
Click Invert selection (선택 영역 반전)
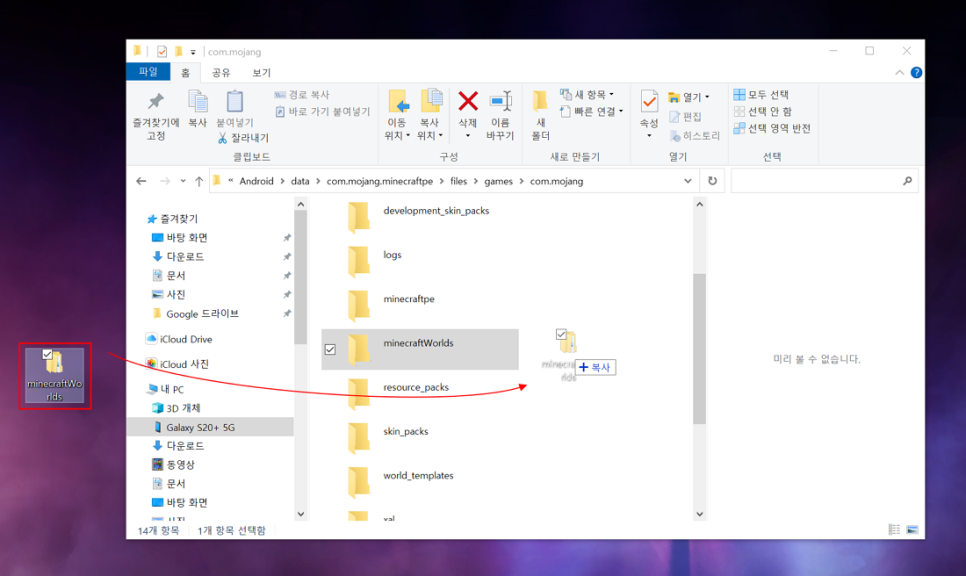click(x=771, y=129)
